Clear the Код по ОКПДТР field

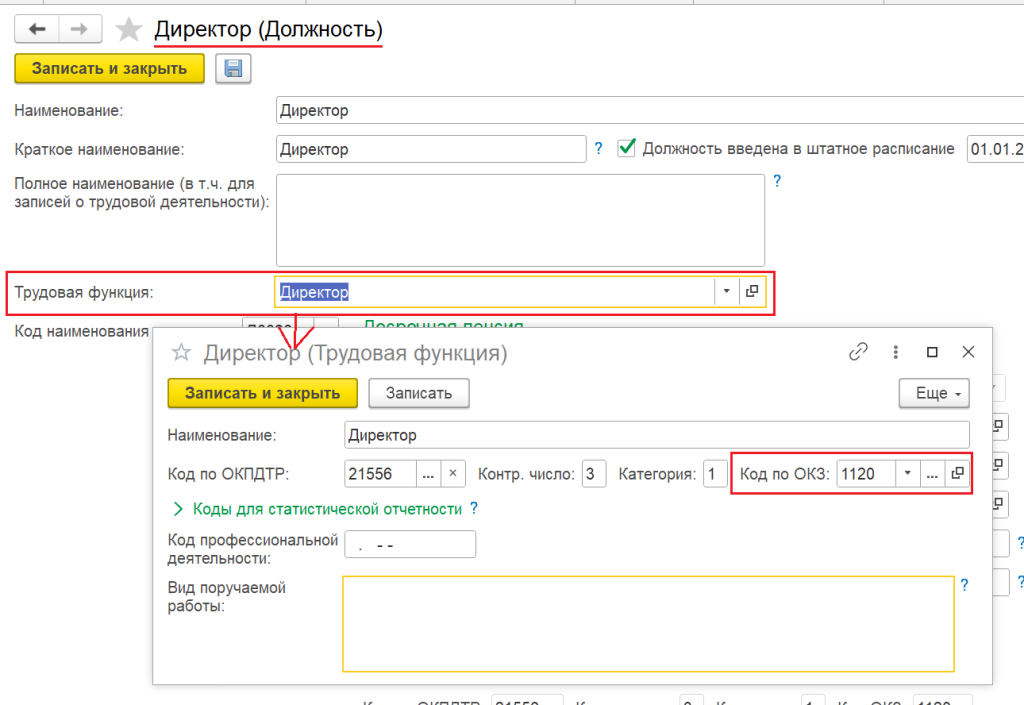click(x=452, y=474)
